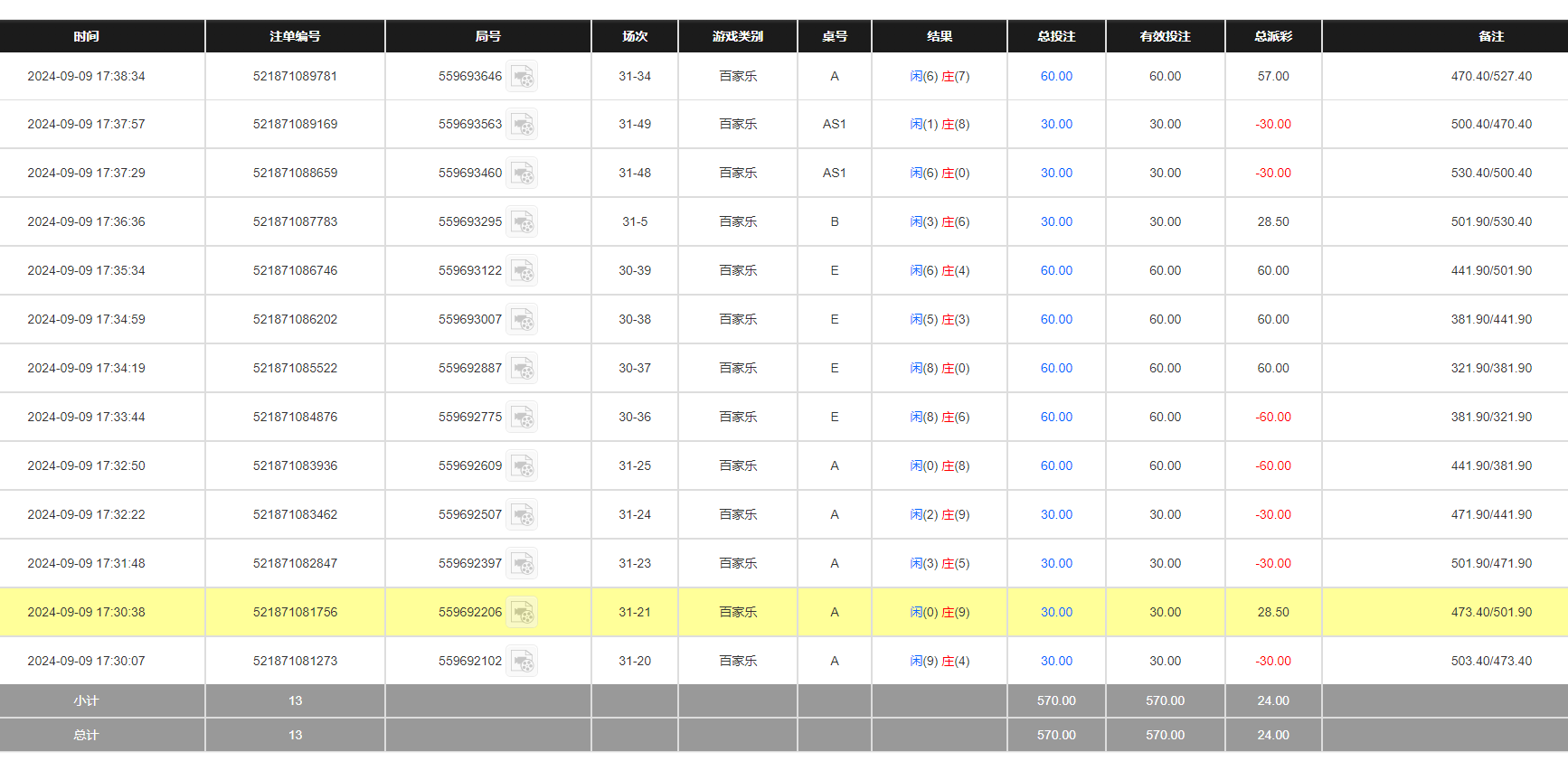
Task: Click the 小计 subtotal row label
Action: click(86, 701)
